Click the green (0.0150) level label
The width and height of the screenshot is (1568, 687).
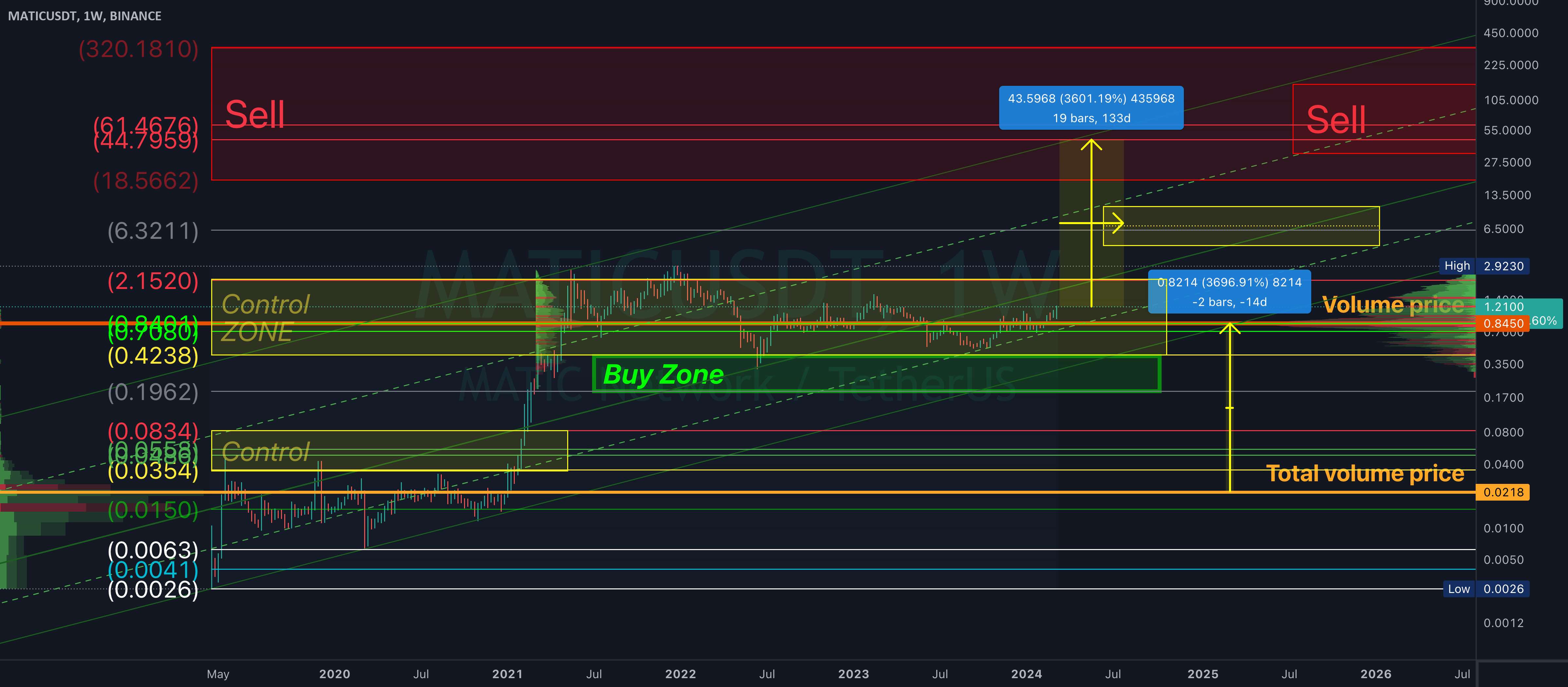[153, 510]
